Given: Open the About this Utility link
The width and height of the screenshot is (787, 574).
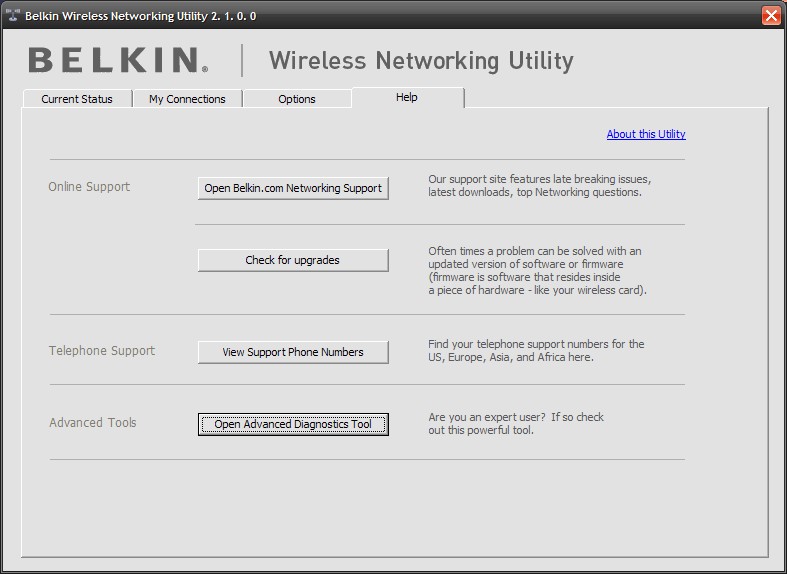Looking at the screenshot, I should coord(646,134).
